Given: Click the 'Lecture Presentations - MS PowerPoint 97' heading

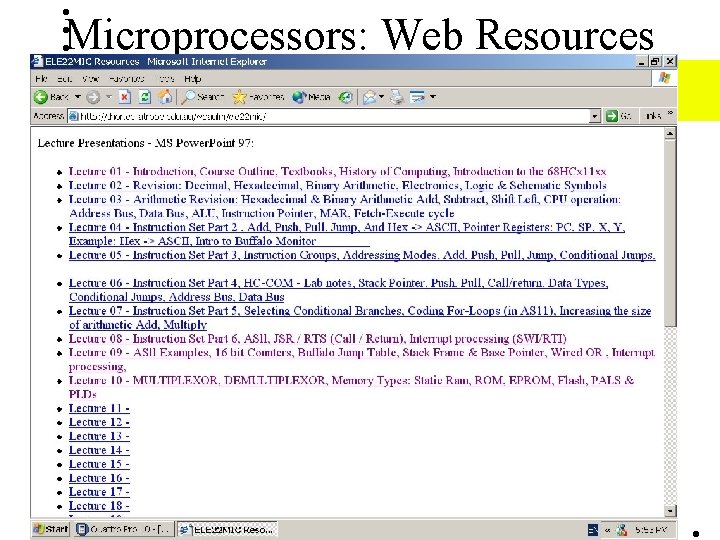Looking at the screenshot, I should (x=146, y=143).
